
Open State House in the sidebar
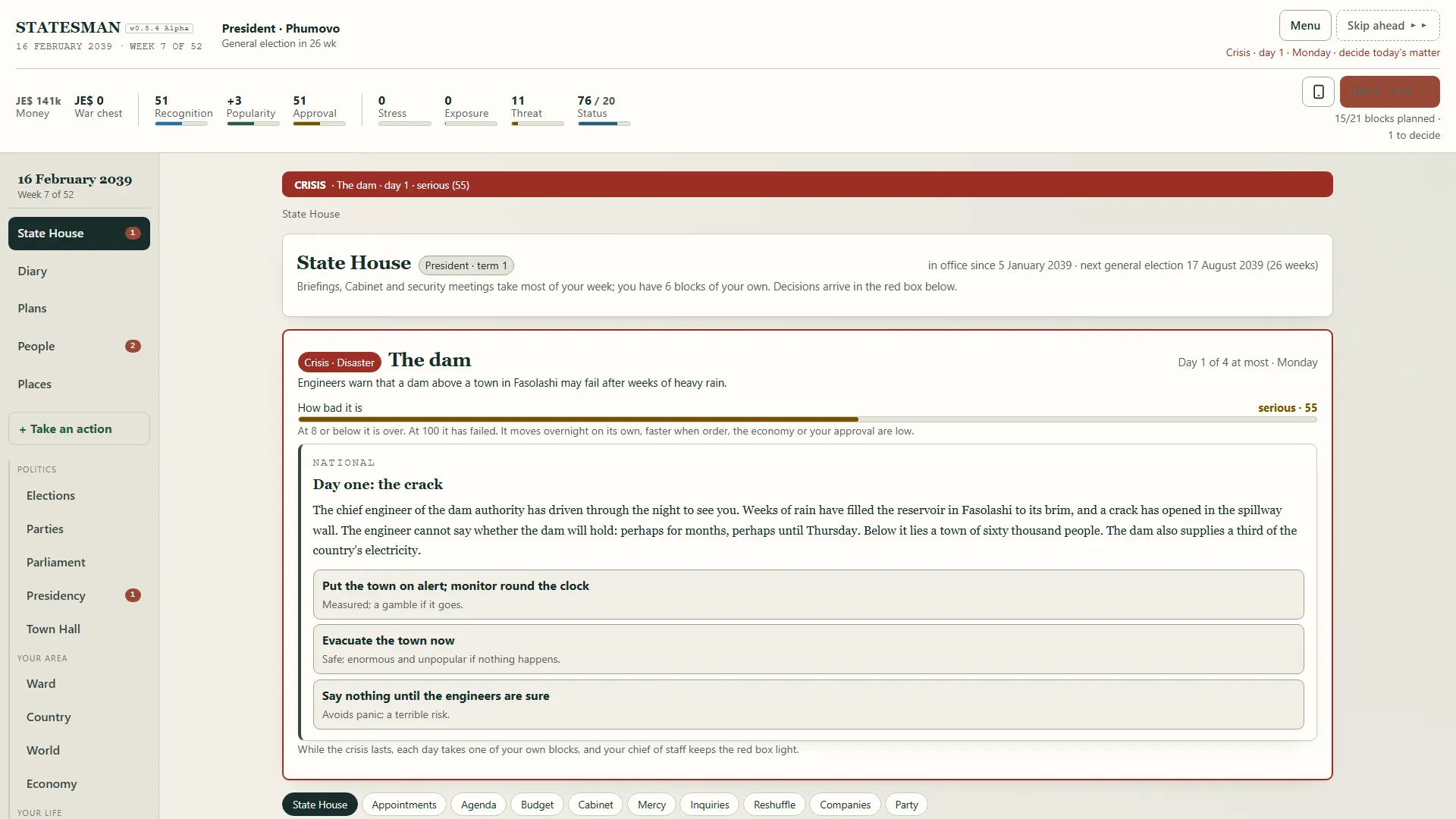[x=79, y=234]
